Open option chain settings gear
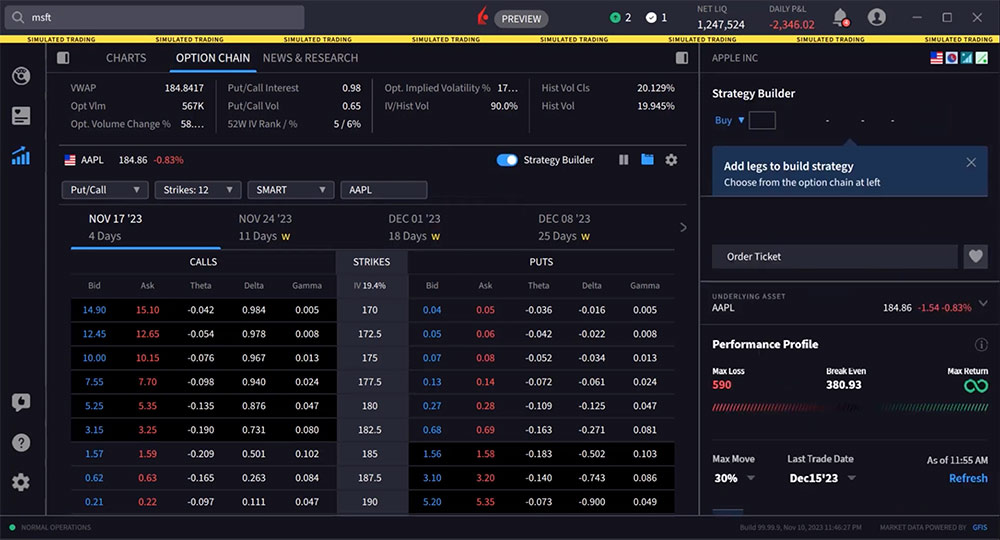This screenshot has height=540, width=1000. coord(671,160)
